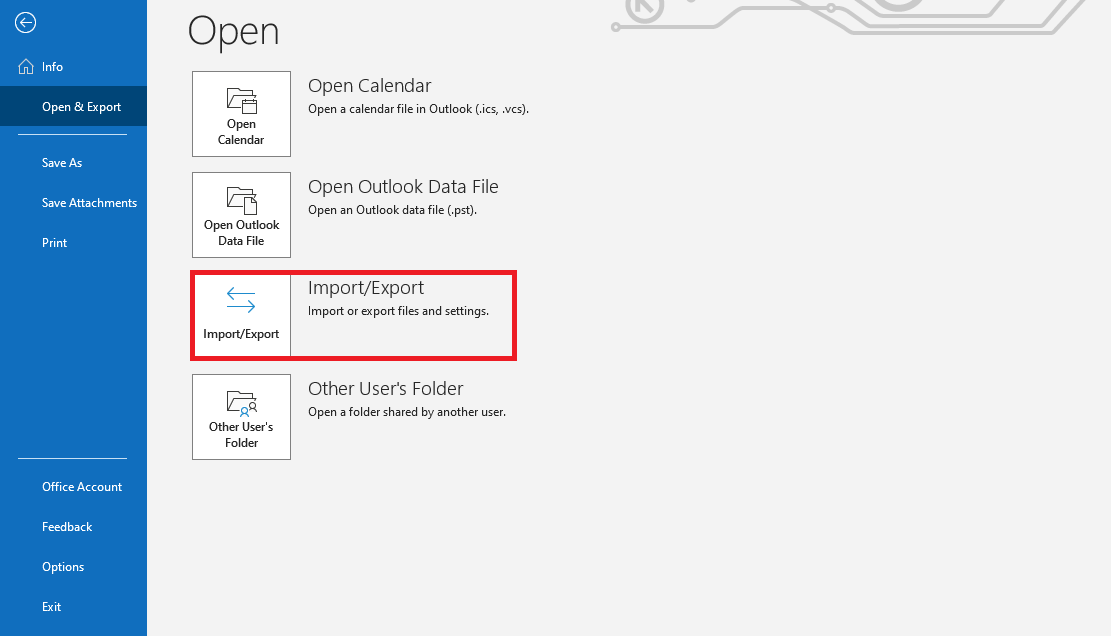Exit the Outlook application
This screenshot has width=1111, height=636.
tap(51, 606)
